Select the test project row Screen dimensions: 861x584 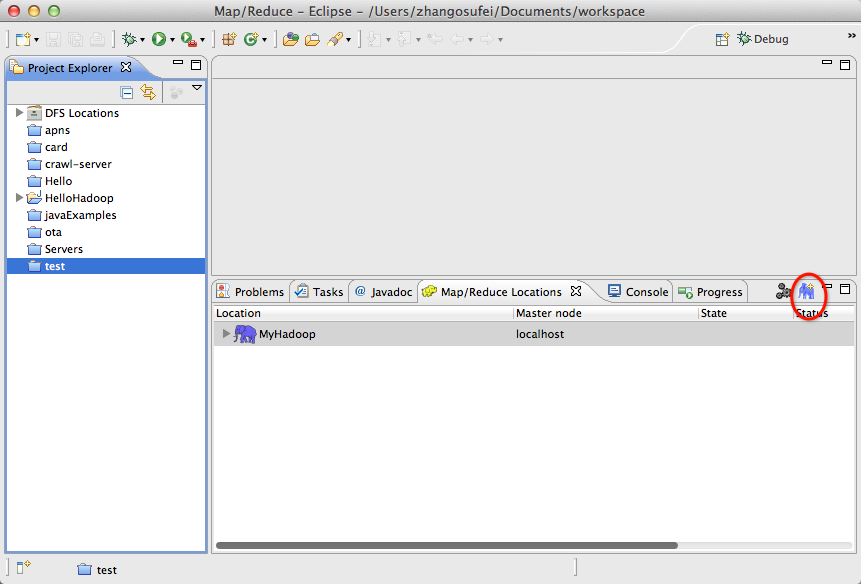(106, 266)
